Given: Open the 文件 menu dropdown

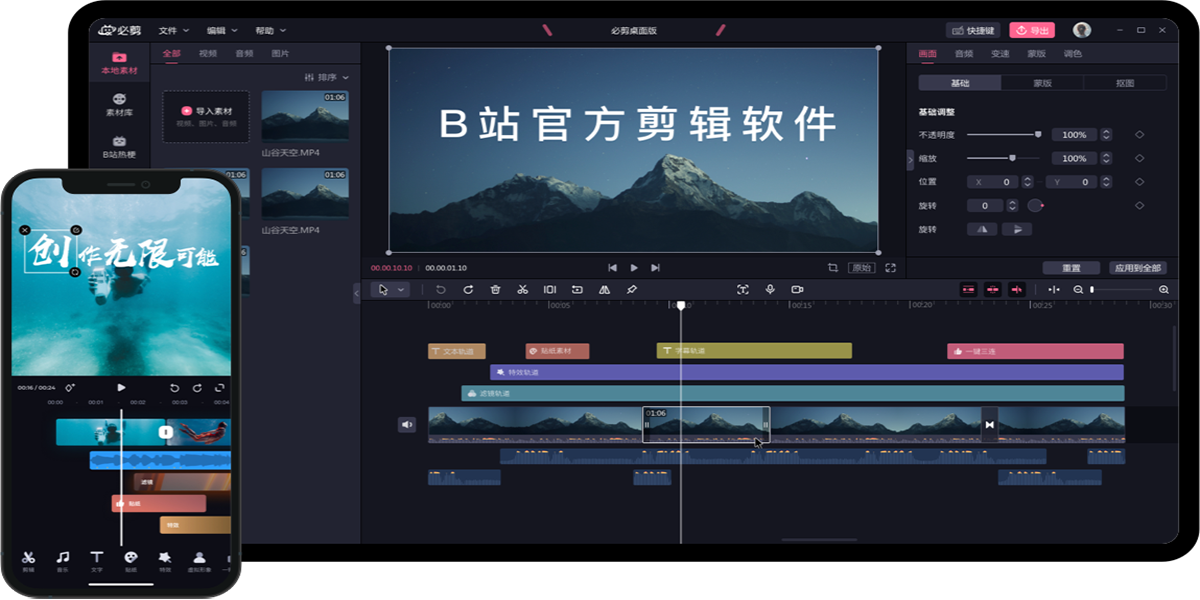Looking at the screenshot, I should click(x=172, y=30).
